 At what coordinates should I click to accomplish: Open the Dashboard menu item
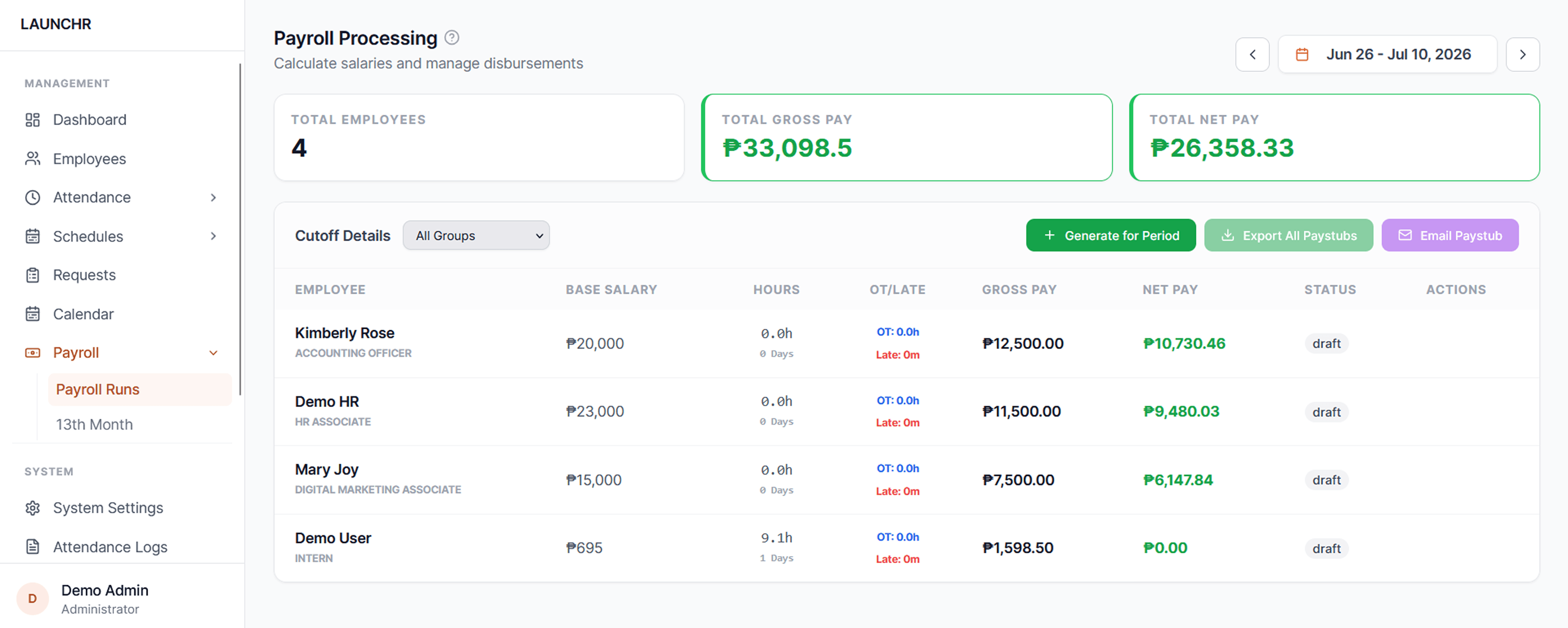[122, 120]
